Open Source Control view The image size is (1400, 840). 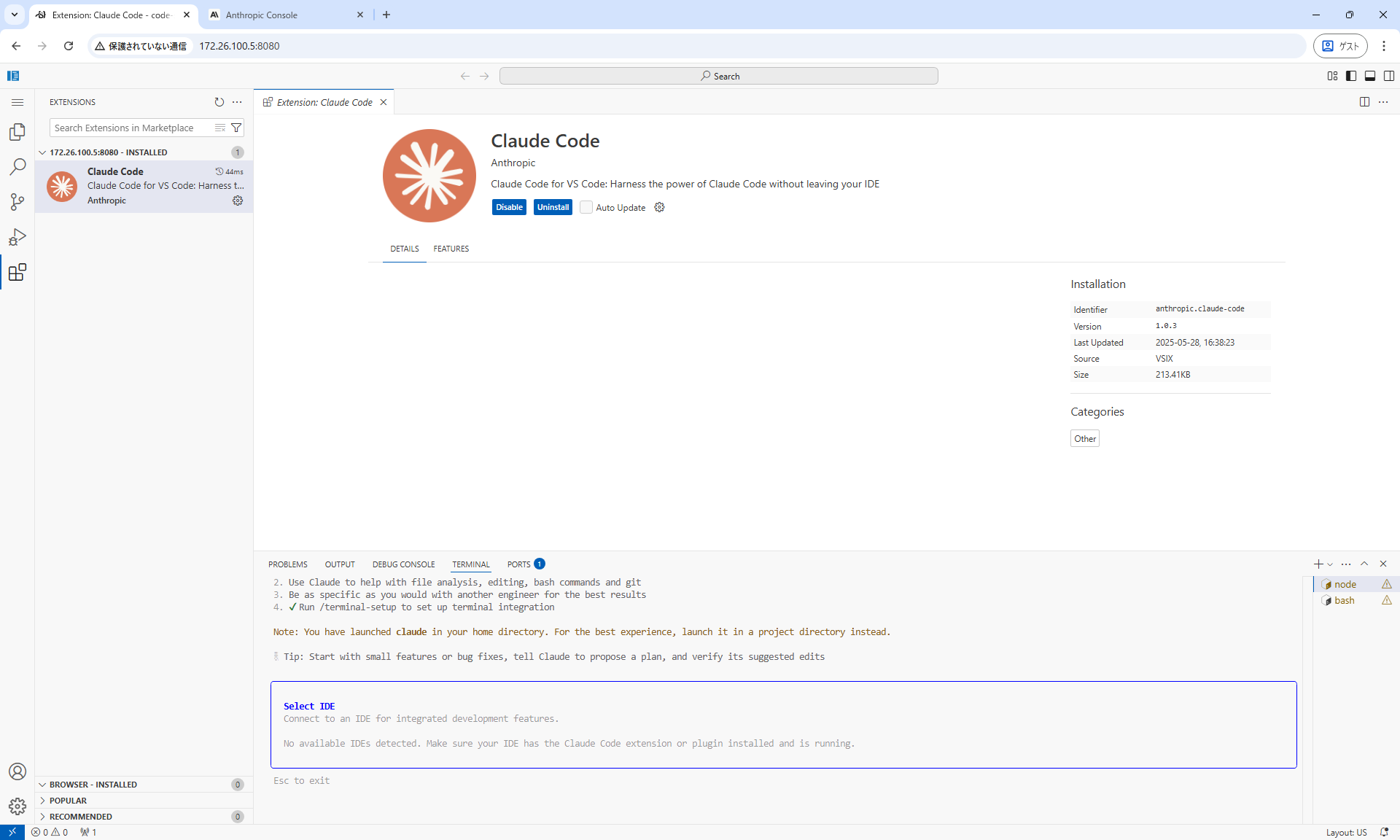17,202
